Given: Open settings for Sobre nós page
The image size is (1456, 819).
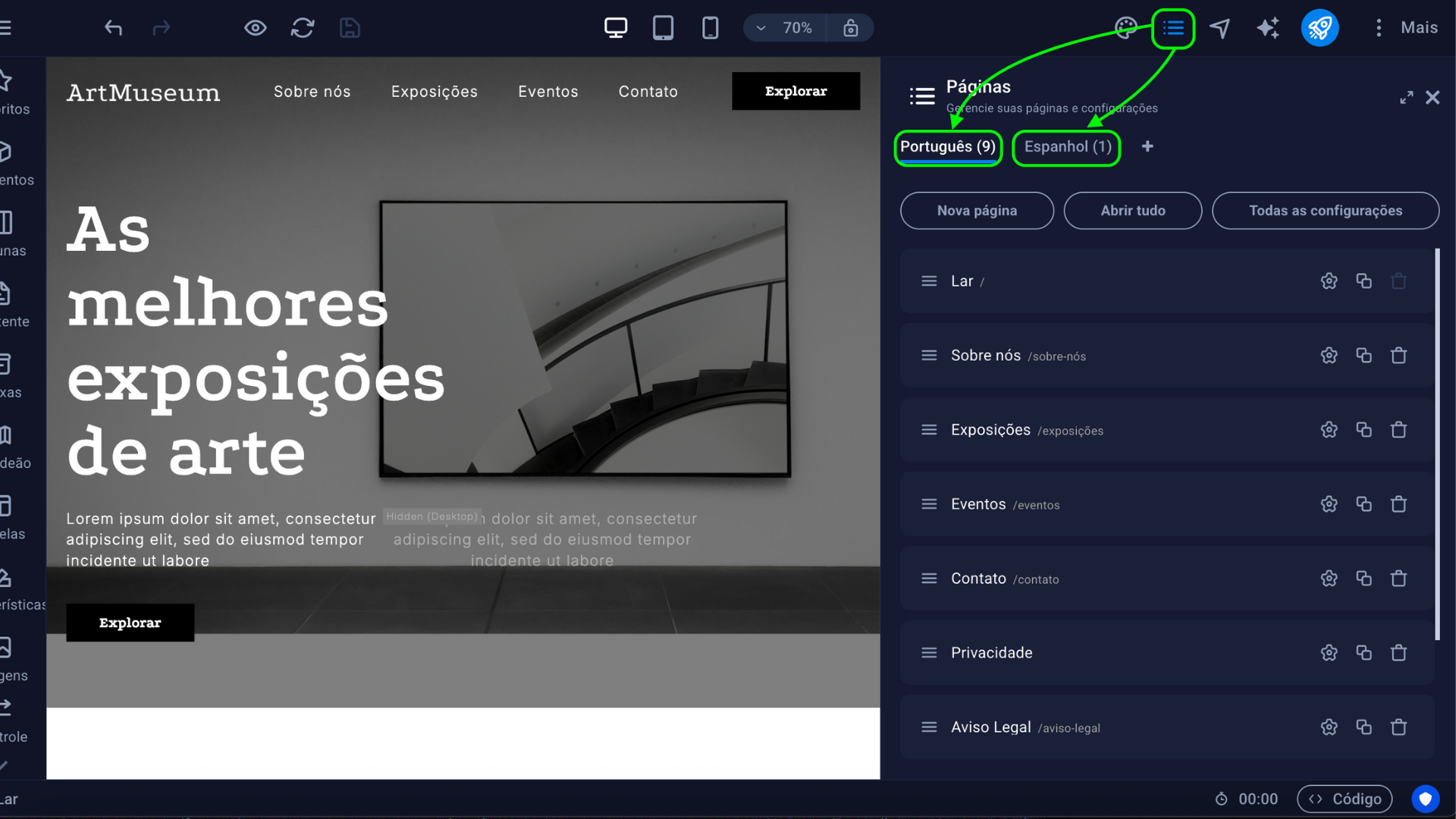Looking at the screenshot, I should [x=1329, y=356].
